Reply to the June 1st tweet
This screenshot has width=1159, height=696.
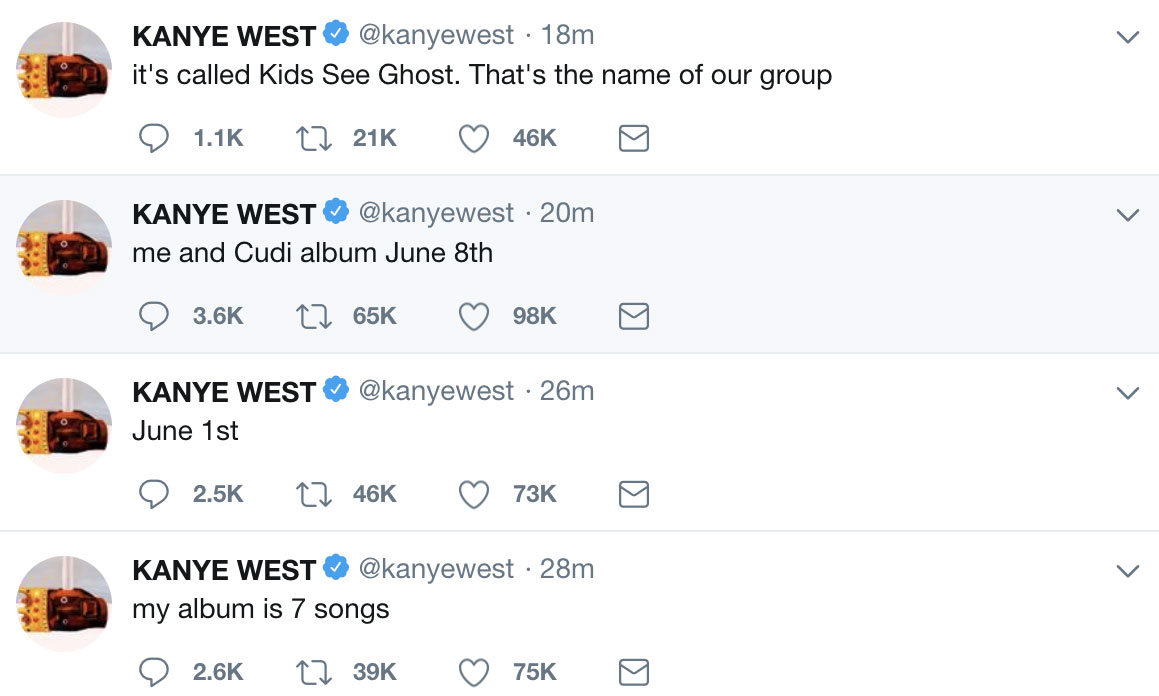(x=153, y=494)
